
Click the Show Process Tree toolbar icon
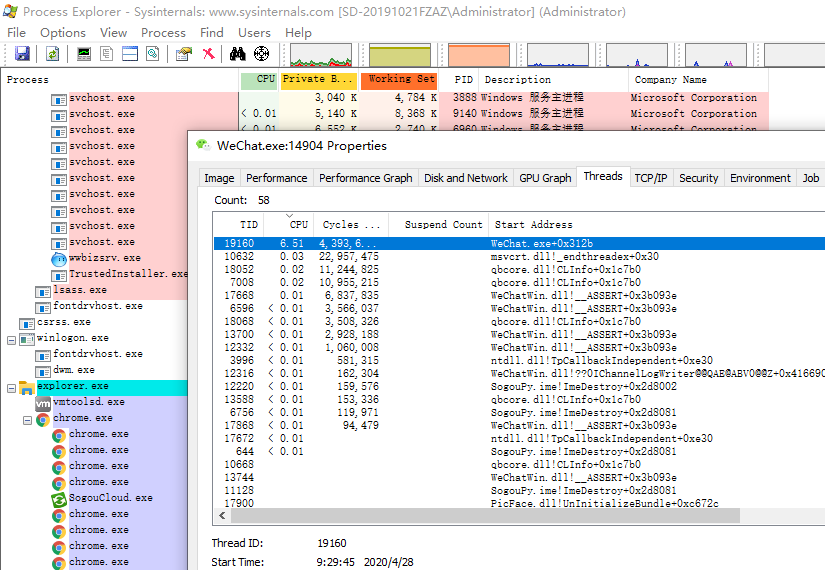pyautogui.click(x=107, y=54)
